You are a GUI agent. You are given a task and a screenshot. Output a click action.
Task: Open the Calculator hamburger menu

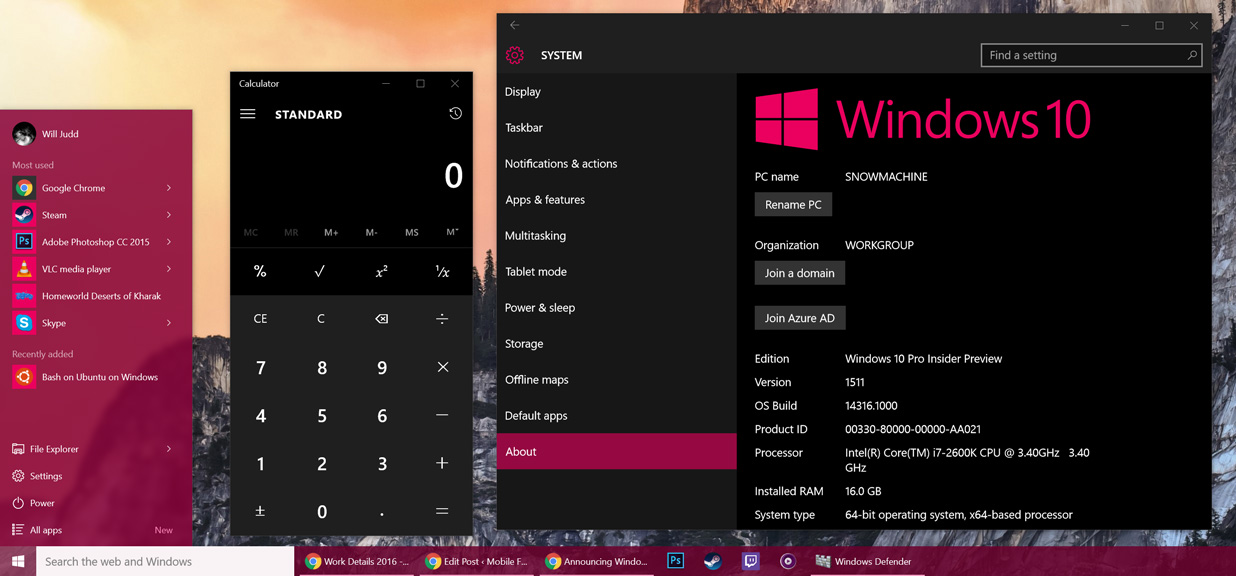click(248, 114)
